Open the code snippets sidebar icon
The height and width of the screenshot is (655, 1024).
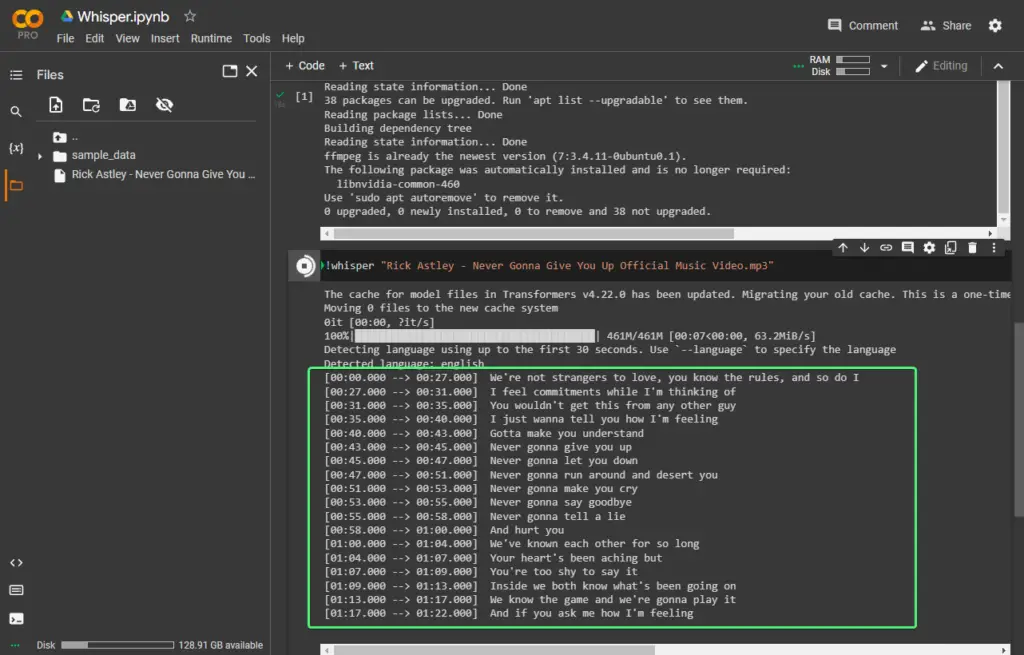click(16, 563)
